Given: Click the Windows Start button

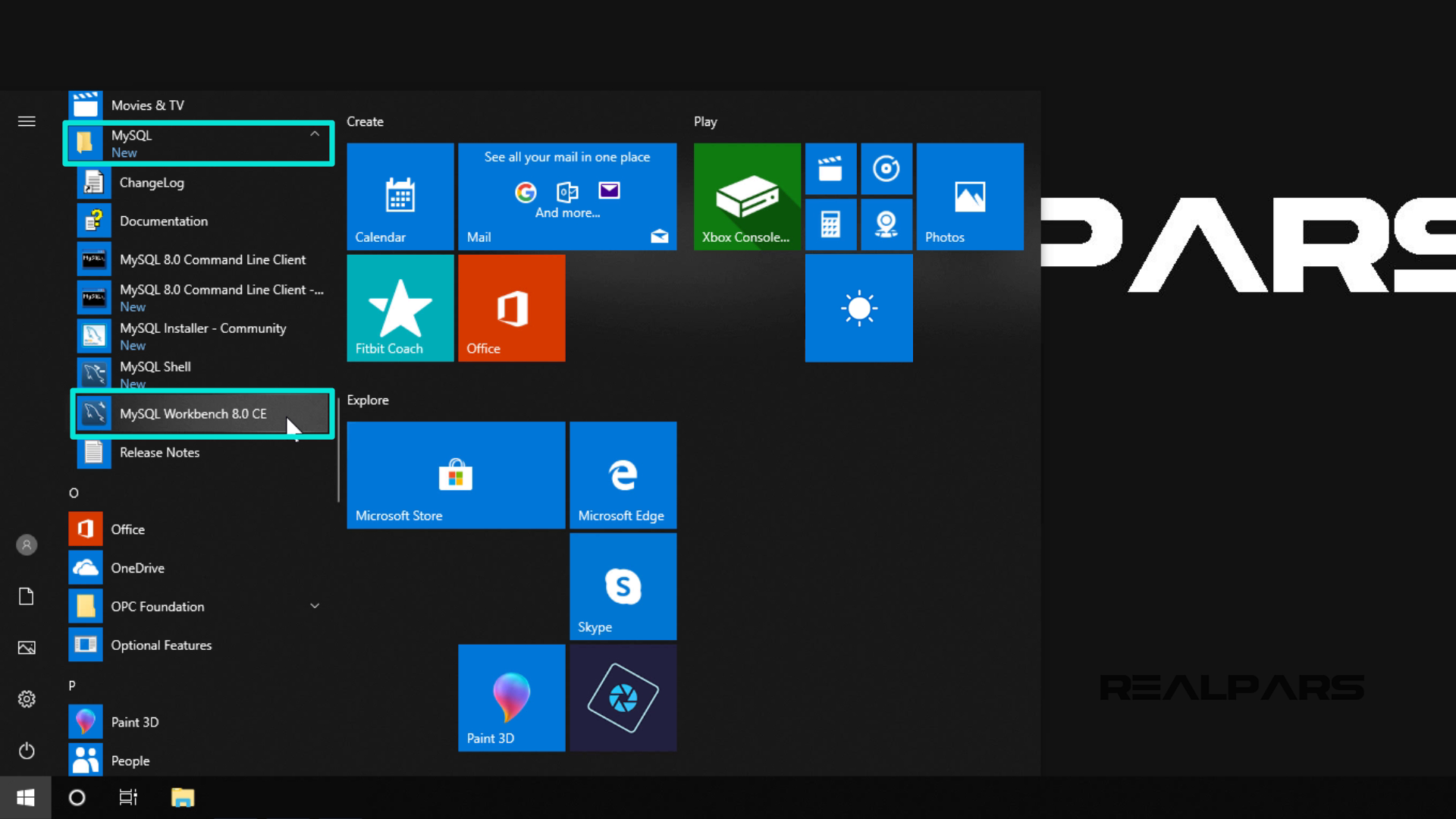Looking at the screenshot, I should click(25, 798).
